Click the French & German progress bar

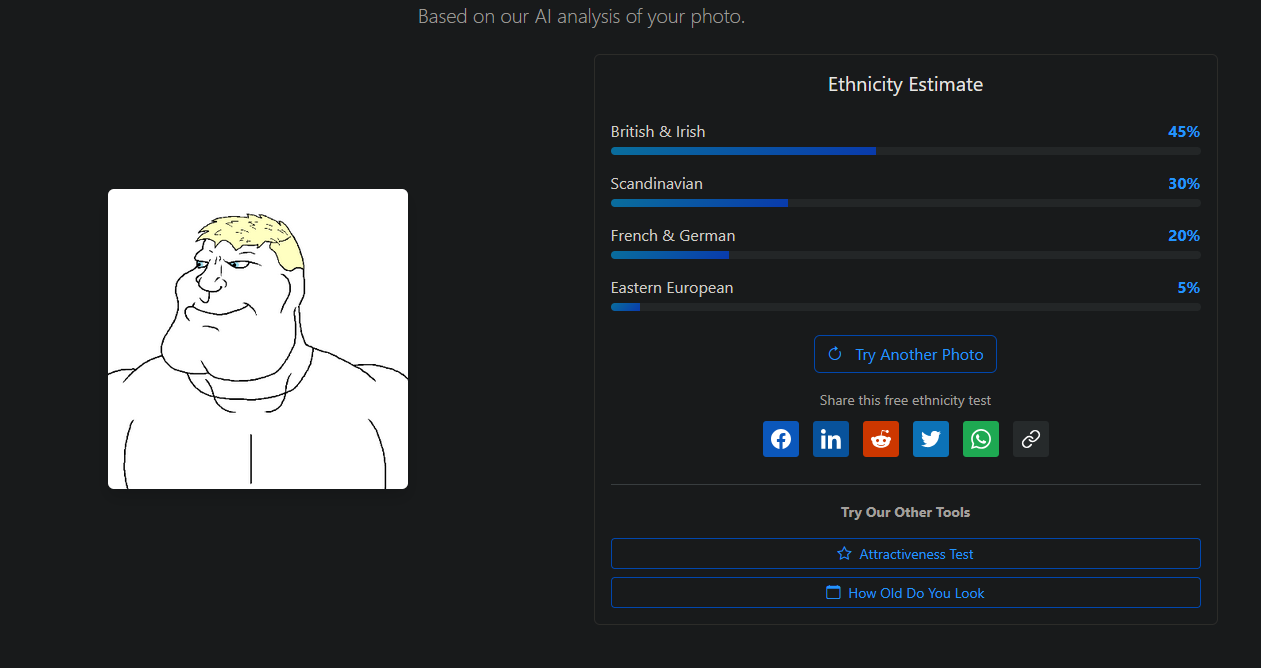[905, 255]
